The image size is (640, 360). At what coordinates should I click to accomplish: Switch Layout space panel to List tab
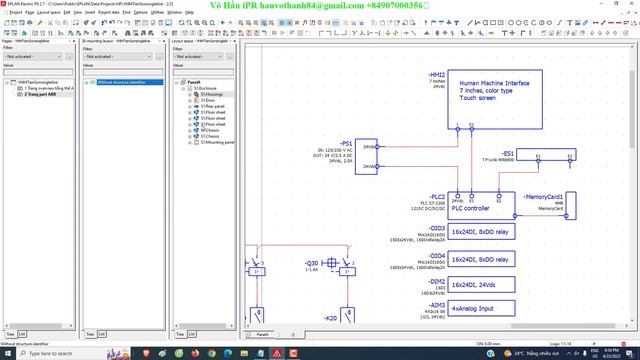(x=192, y=334)
